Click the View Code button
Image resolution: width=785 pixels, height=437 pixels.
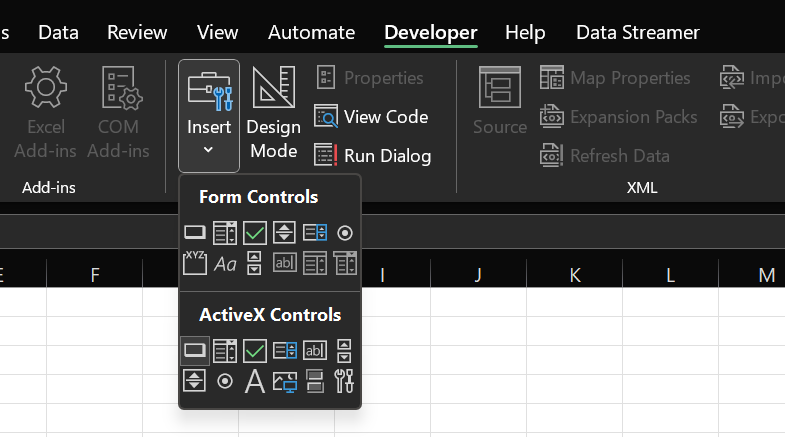point(372,117)
